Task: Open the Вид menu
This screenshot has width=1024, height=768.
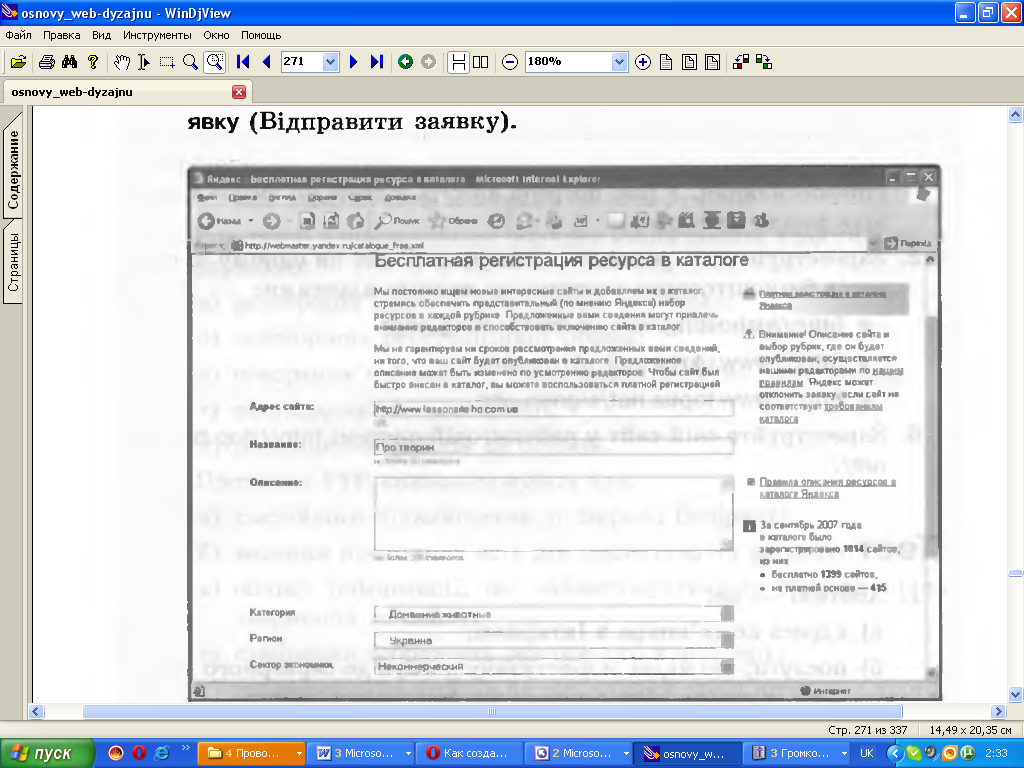Action: point(101,35)
